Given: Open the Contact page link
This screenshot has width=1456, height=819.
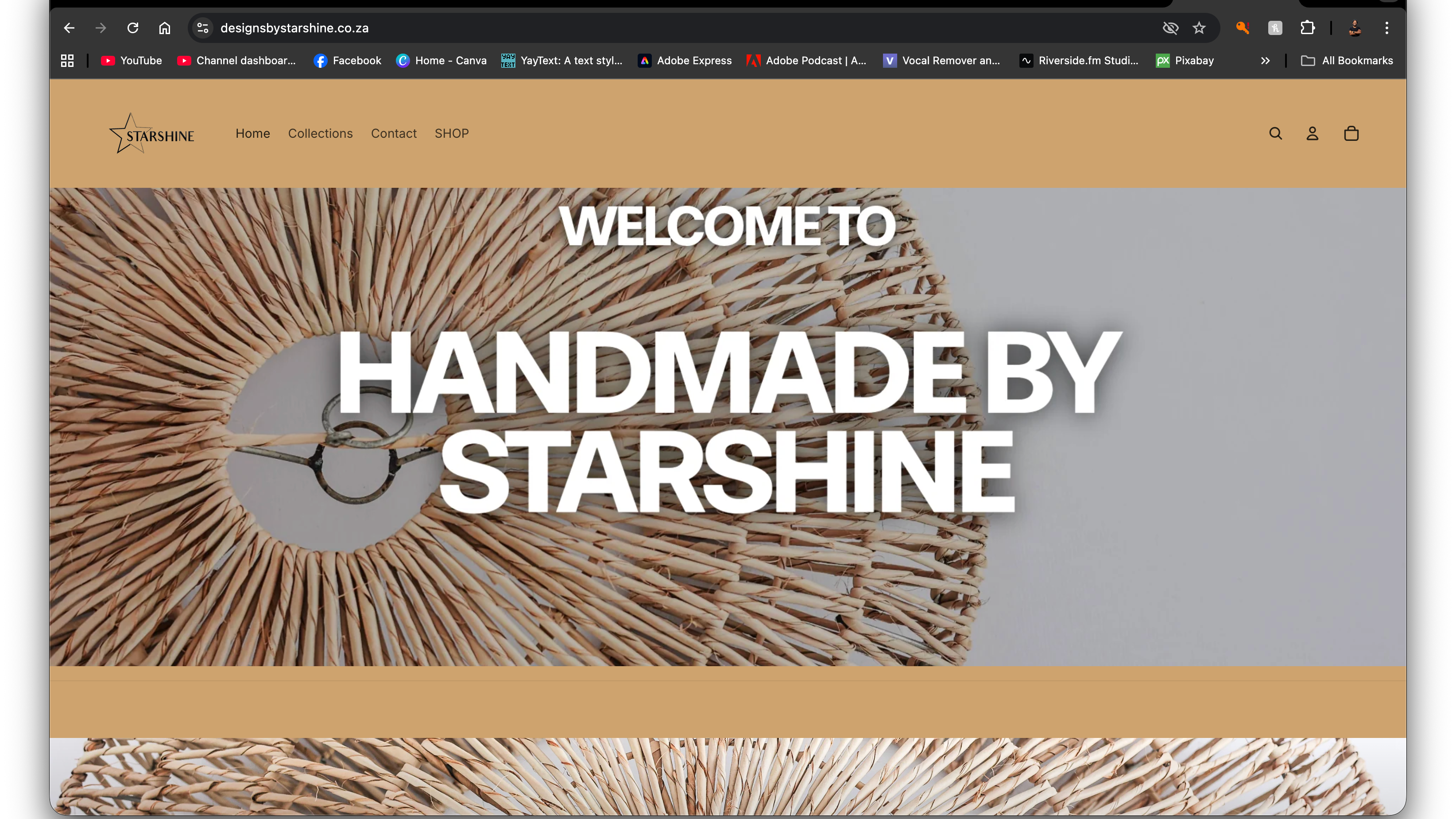Looking at the screenshot, I should [x=393, y=133].
